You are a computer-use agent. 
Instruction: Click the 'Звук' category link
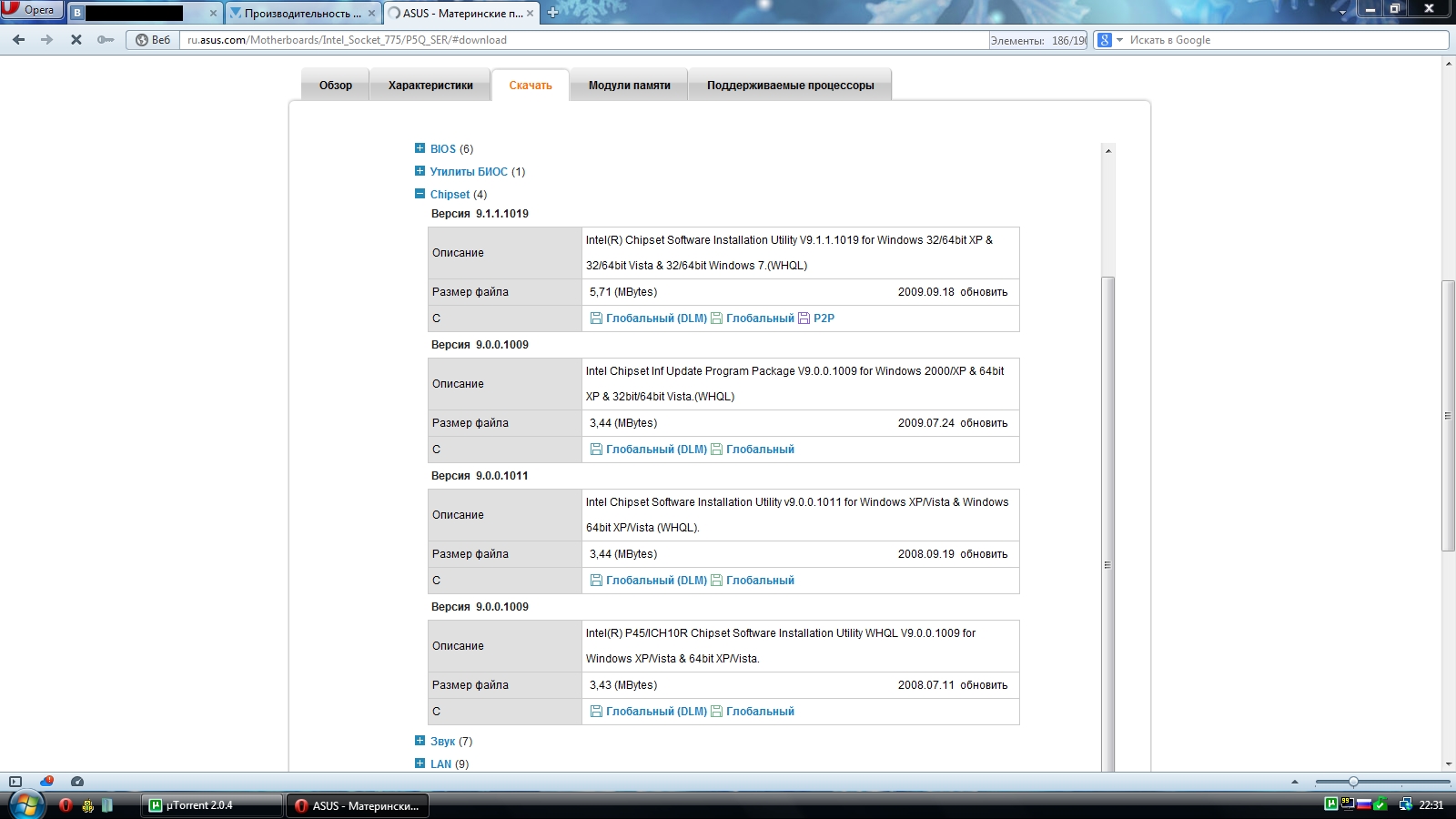(442, 742)
